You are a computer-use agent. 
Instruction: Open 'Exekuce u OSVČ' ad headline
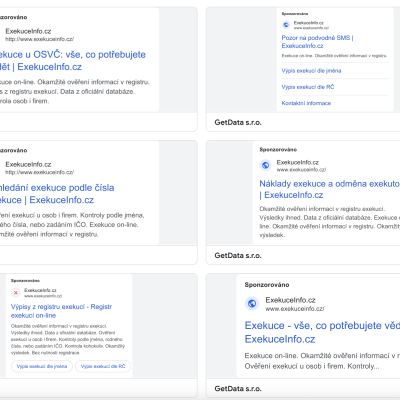[x=73, y=61]
